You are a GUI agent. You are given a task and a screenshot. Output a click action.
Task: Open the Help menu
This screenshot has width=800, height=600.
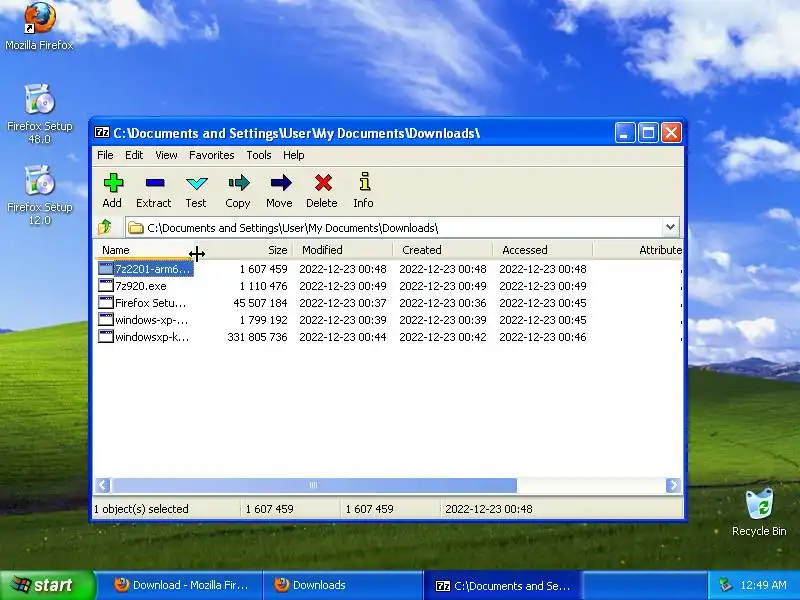click(x=293, y=155)
